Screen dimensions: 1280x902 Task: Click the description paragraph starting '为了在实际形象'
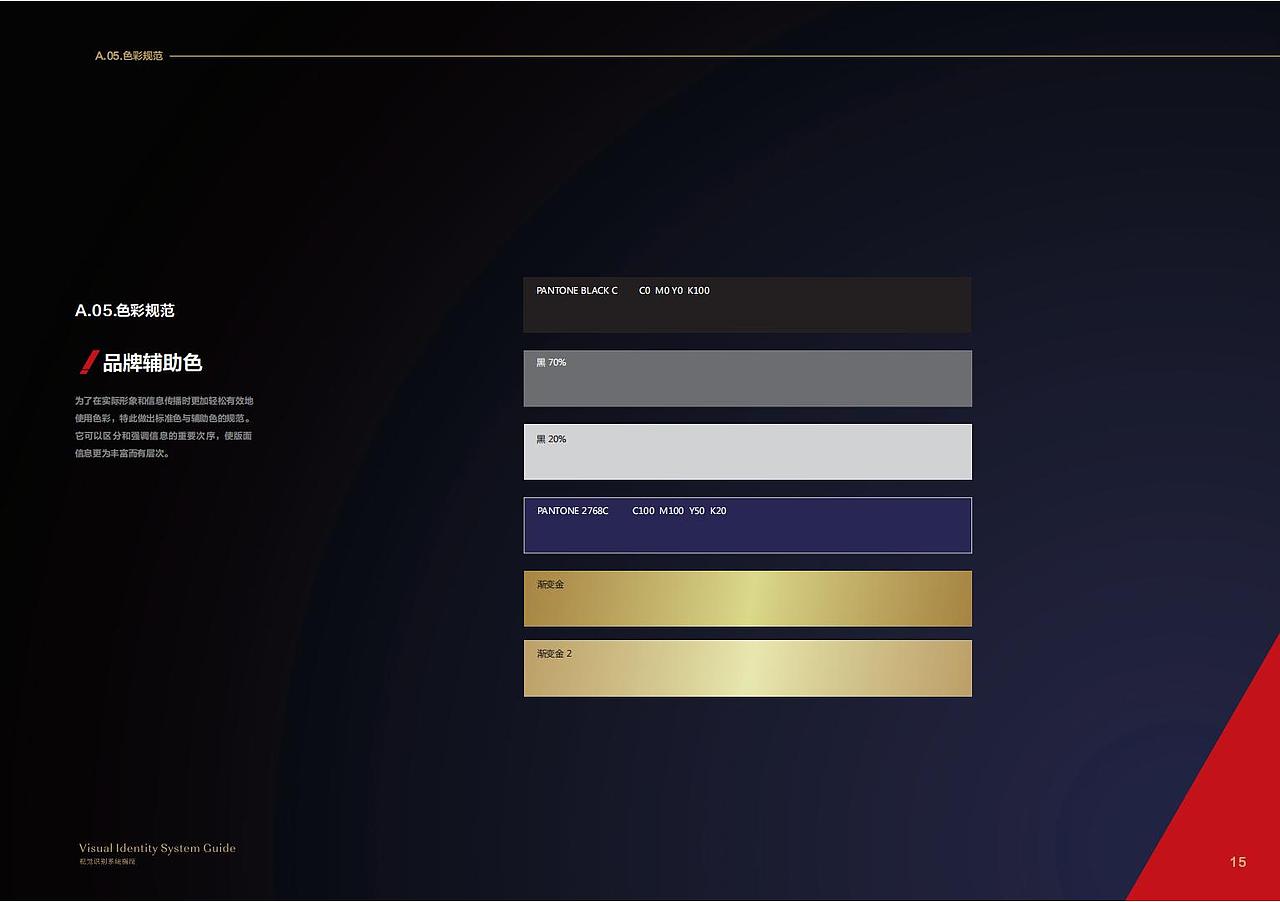(x=164, y=427)
